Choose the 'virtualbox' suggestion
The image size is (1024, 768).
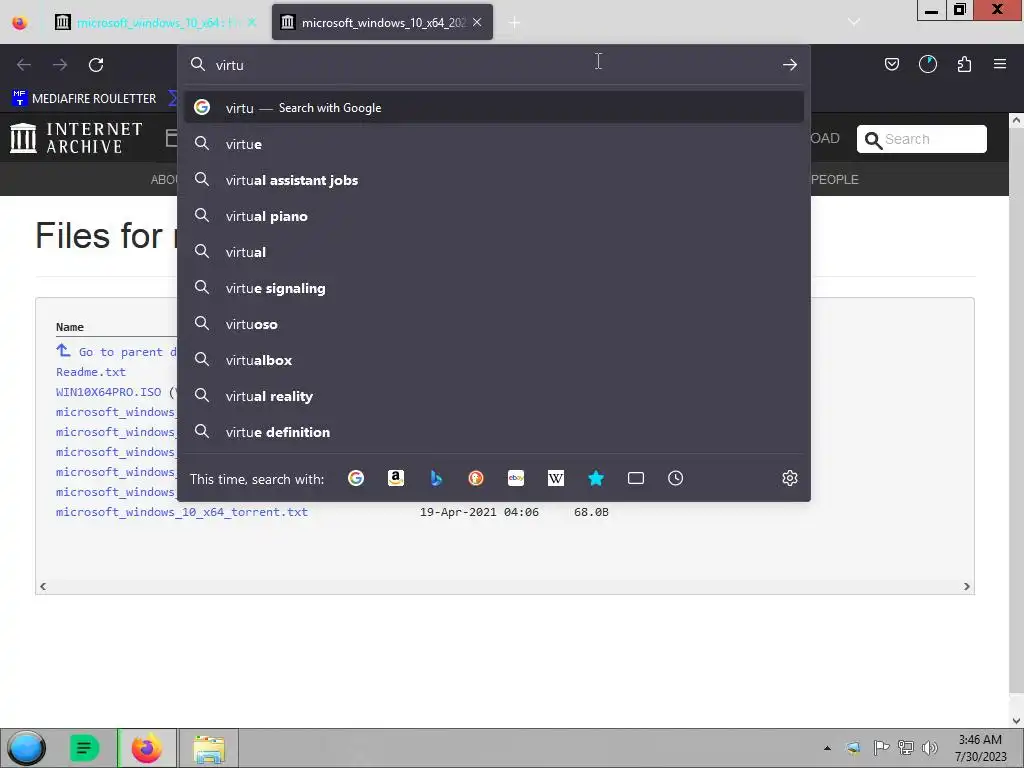494,360
